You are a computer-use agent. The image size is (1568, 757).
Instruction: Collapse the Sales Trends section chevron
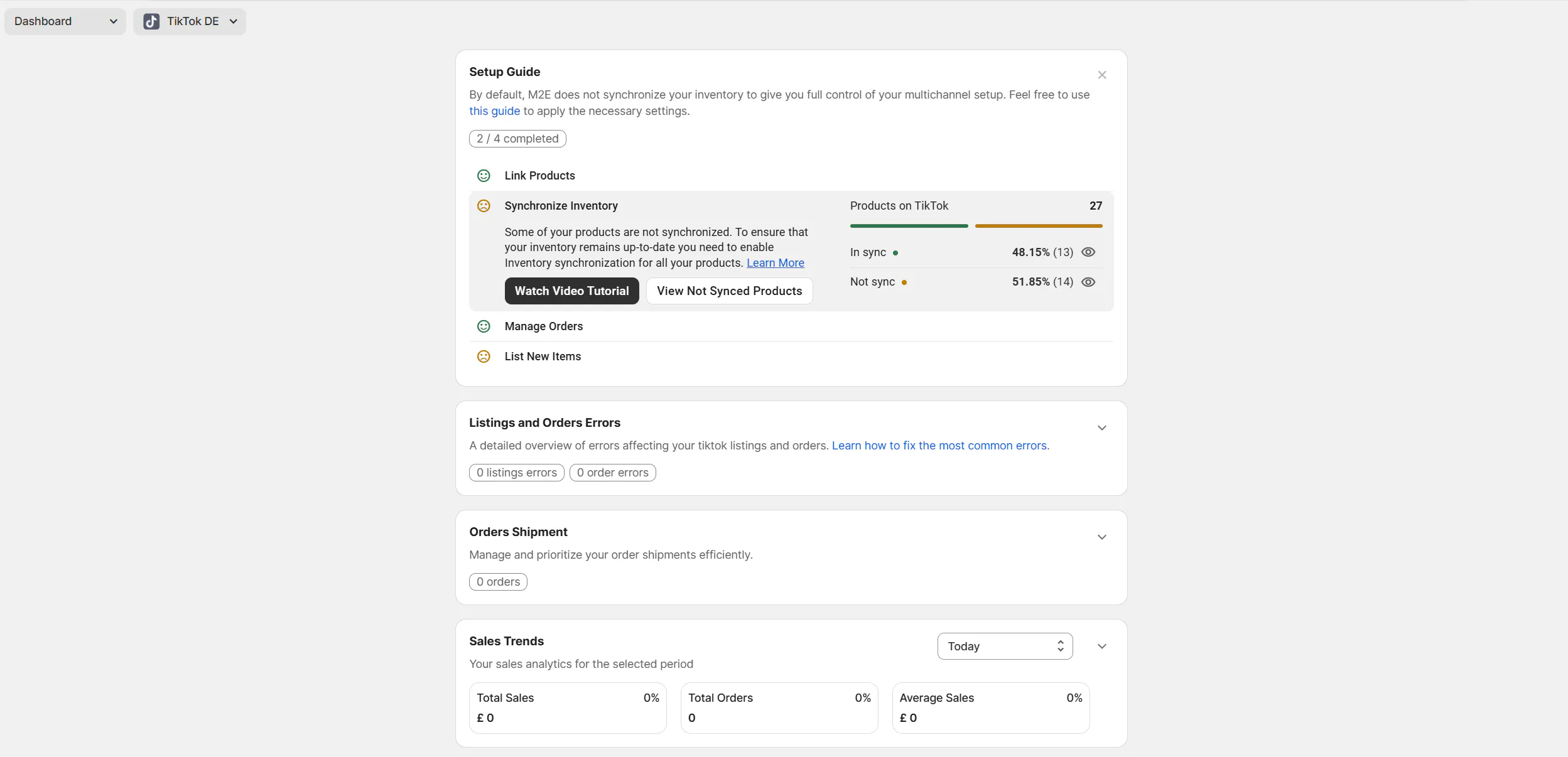pyautogui.click(x=1102, y=647)
